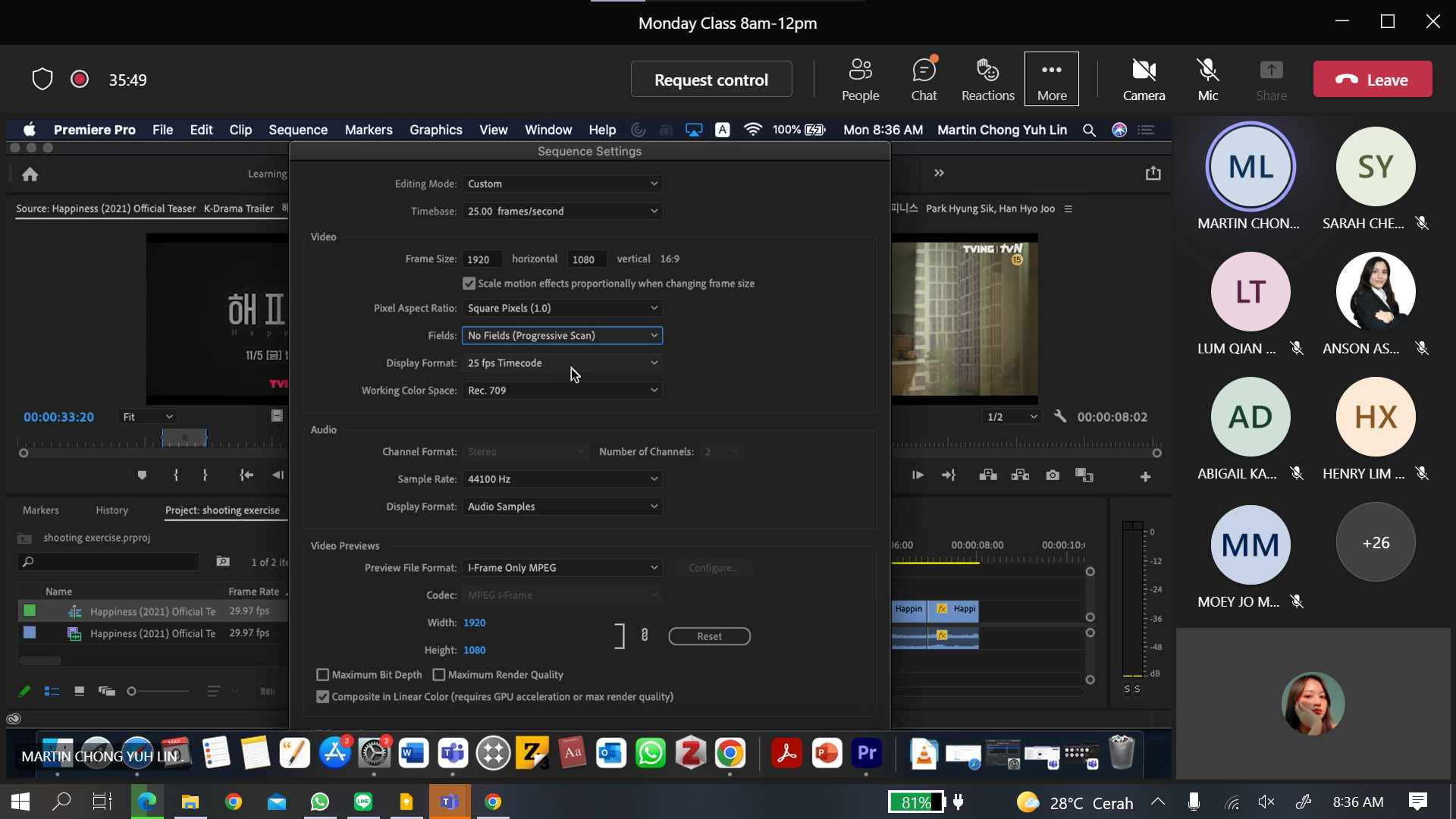Click the Request control button
The image size is (1456, 819).
pyautogui.click(x=711, y=80)
